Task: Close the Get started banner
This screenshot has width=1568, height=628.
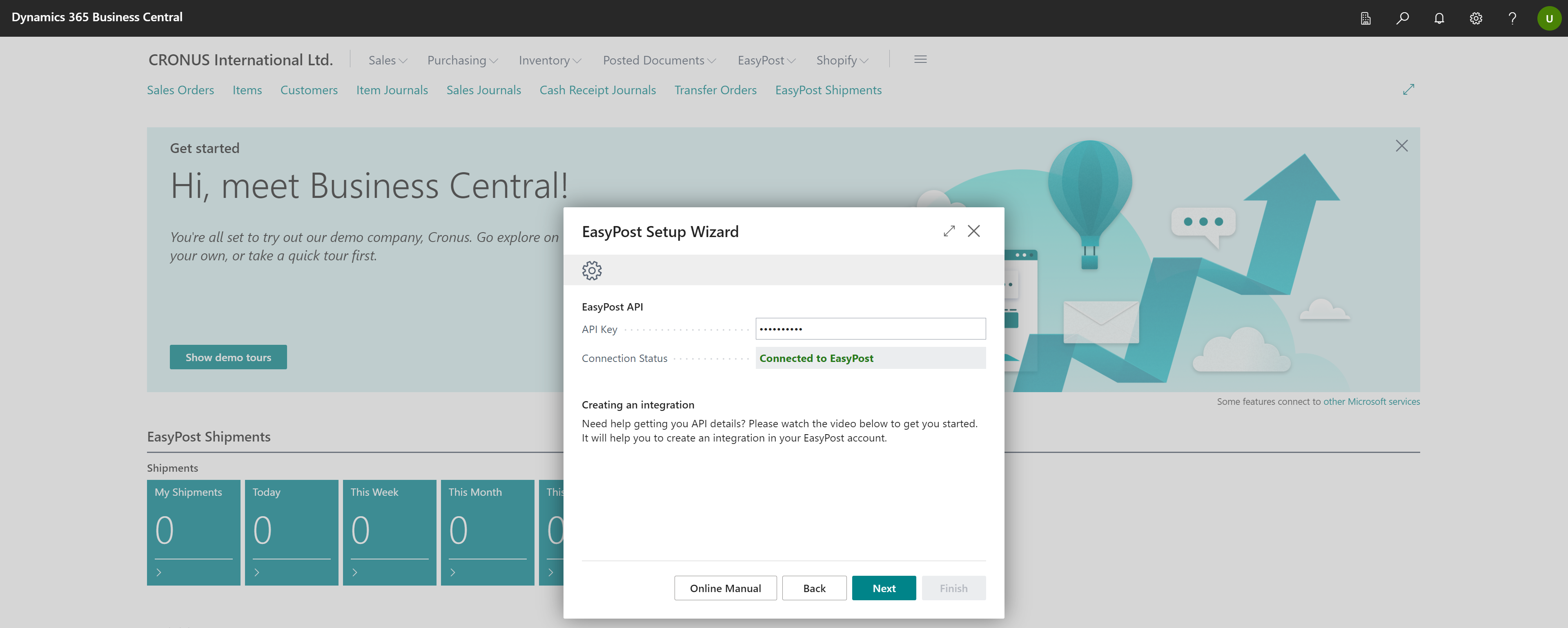Action: [1401, 146]
